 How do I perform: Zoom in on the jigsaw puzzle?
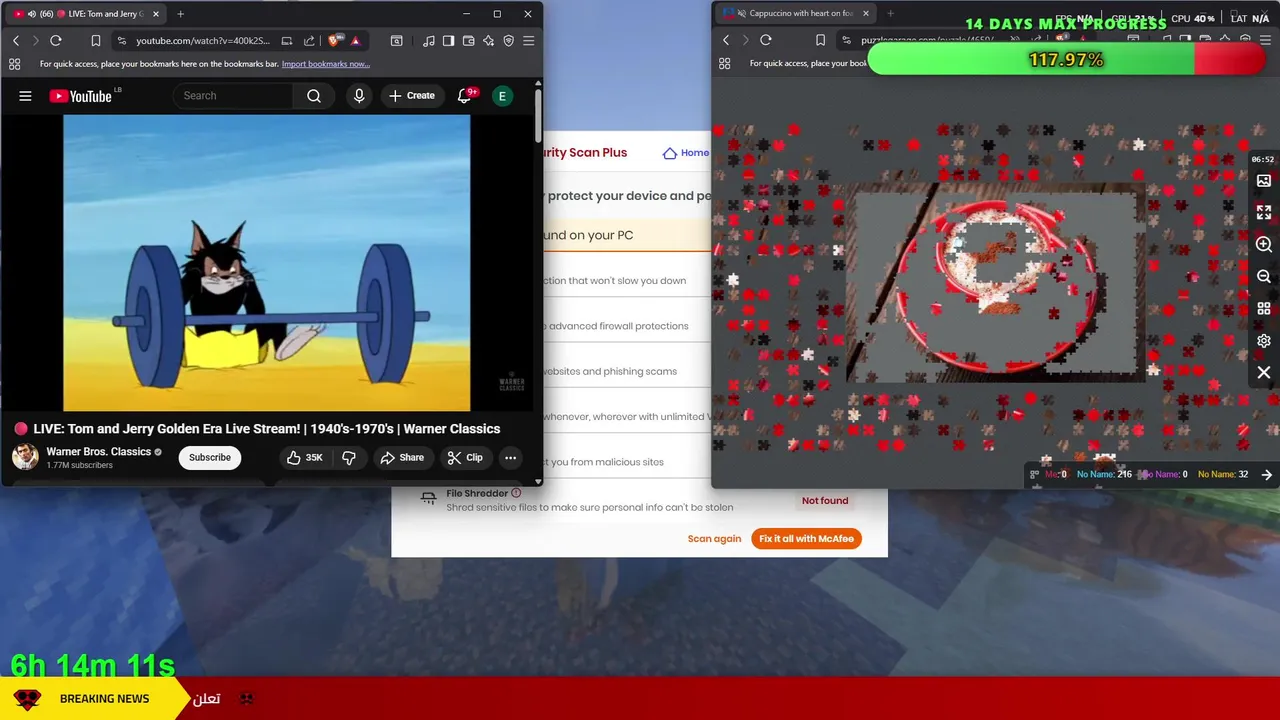pyautogui.click(x=1264, y=245)
